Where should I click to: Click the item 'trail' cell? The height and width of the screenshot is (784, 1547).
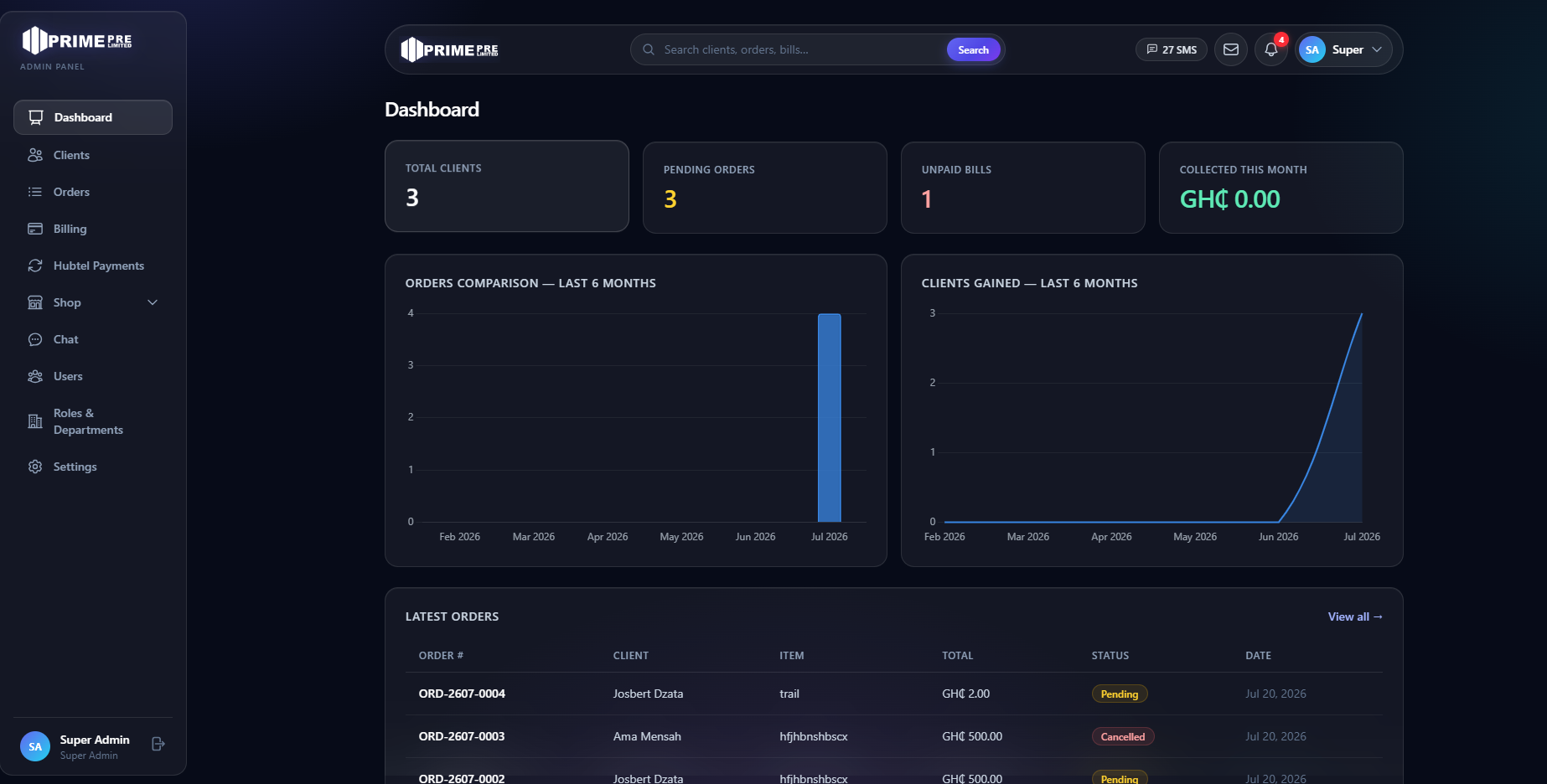click(x=789, y=694)
